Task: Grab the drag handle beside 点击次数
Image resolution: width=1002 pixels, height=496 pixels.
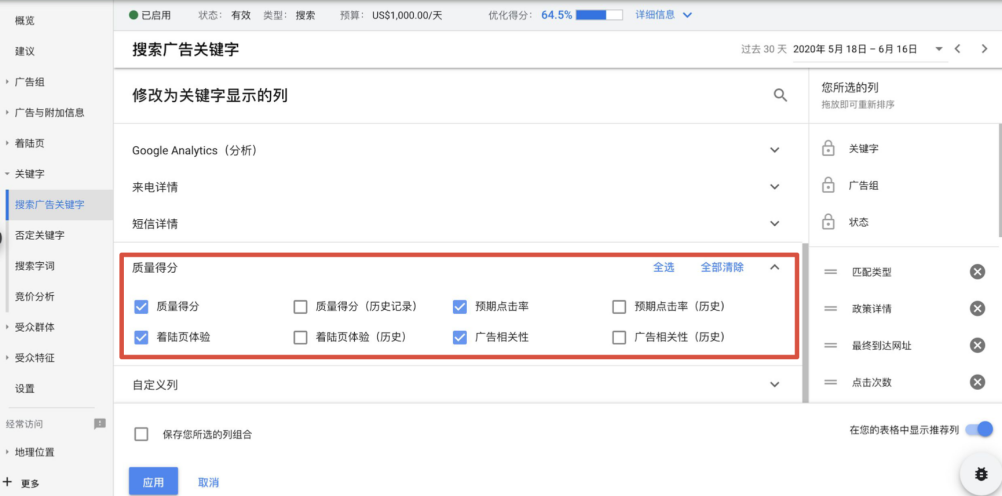Action: point(830,382)
